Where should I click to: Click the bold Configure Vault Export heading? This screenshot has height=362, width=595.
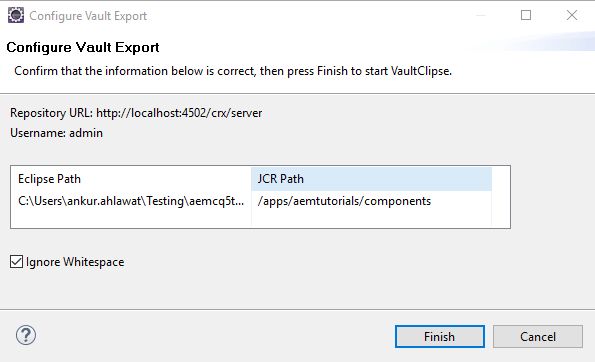pyautogui.click(x=83, y=47)
